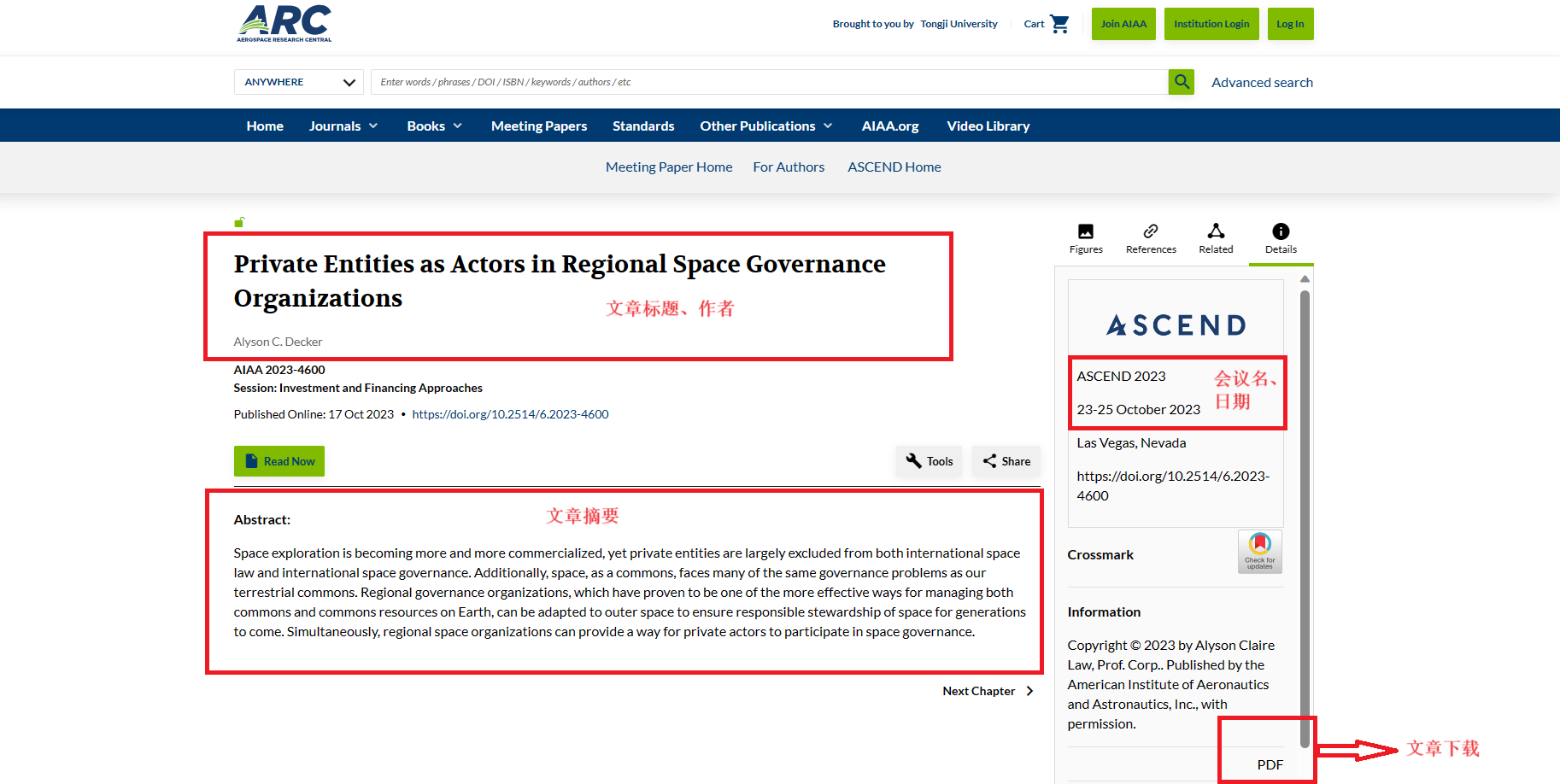Image resolution: width=1560 pixels, height=784 pixels.
Task: Click the paper title heading
Action: point(560,281)
